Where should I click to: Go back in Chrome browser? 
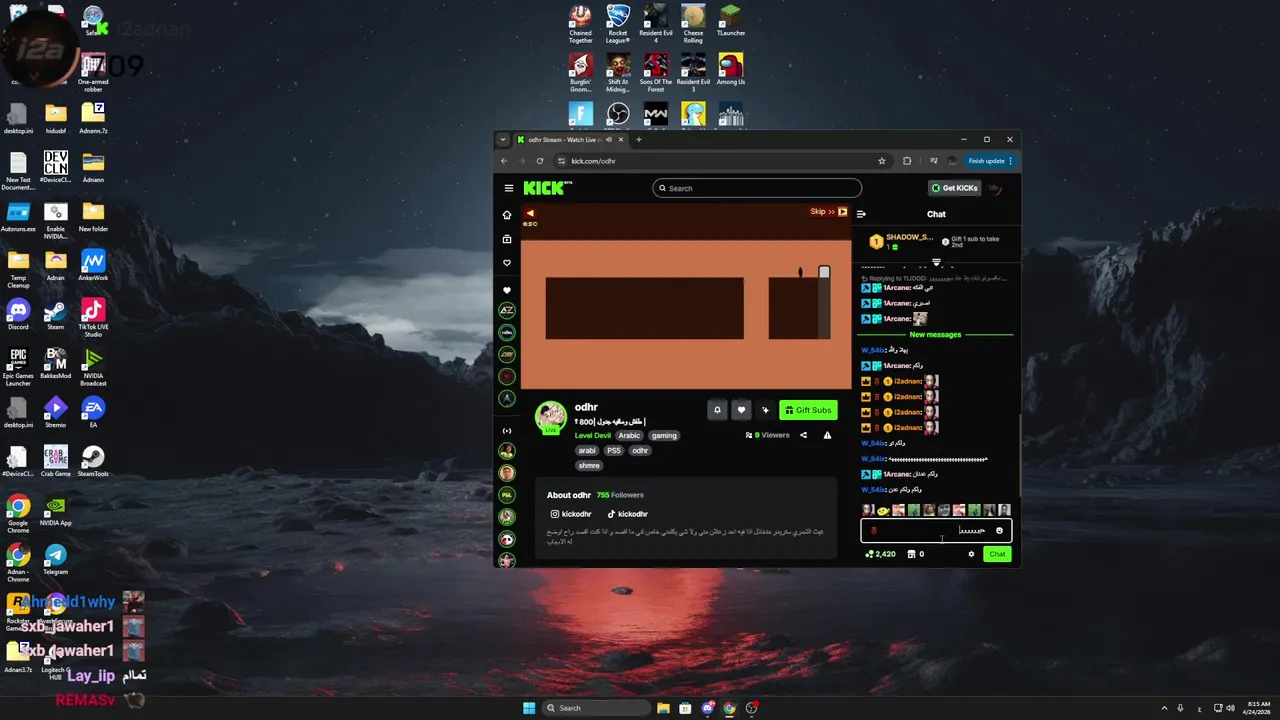[x=504, y=161]
